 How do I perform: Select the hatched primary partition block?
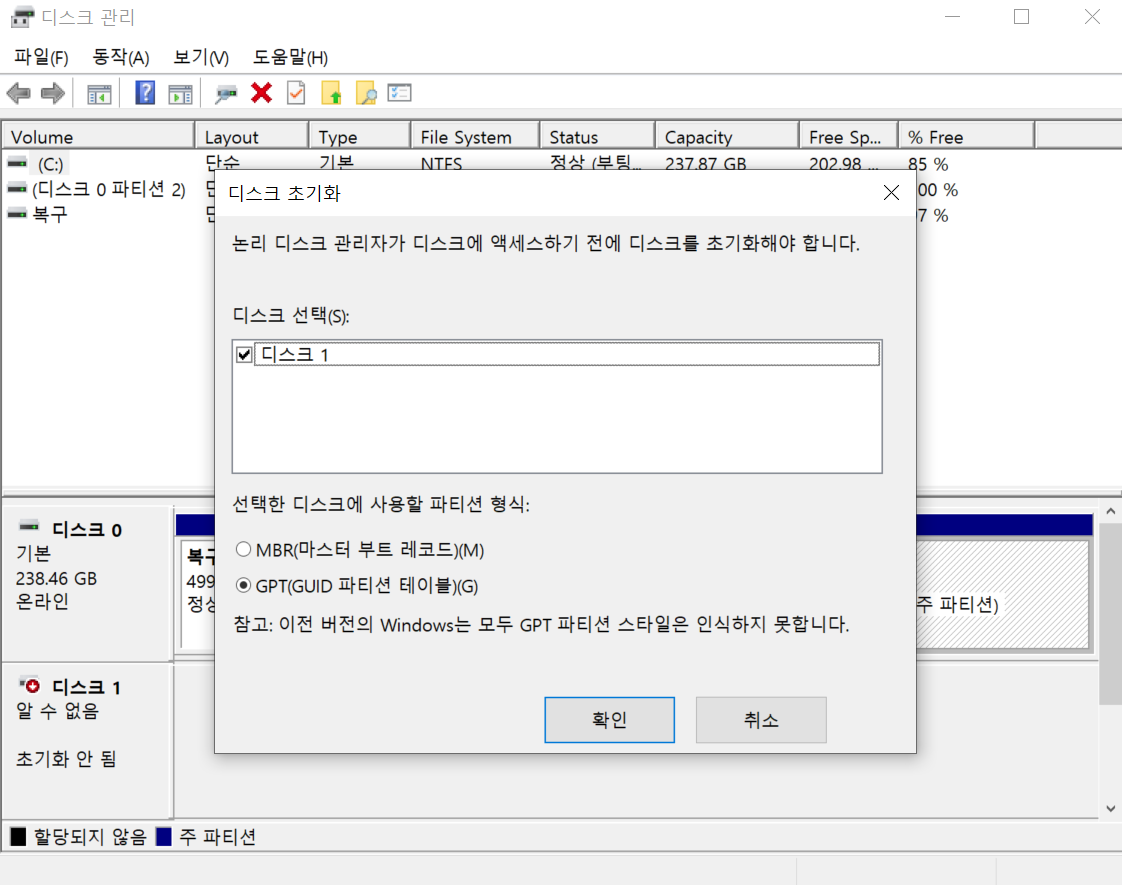(1002, 594)
